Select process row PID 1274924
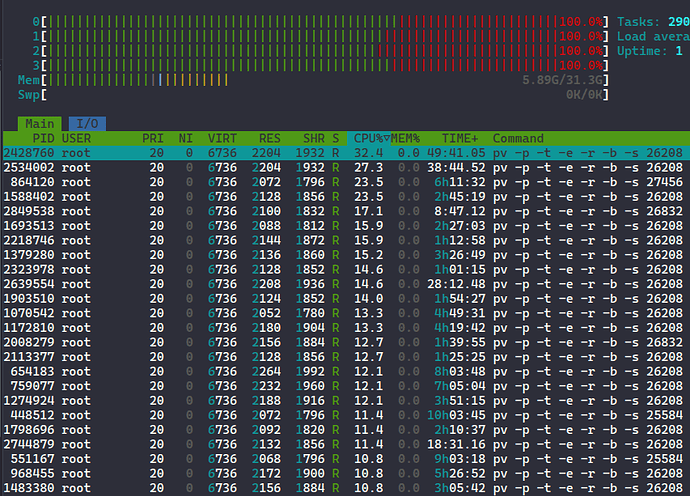 [346, 400]
